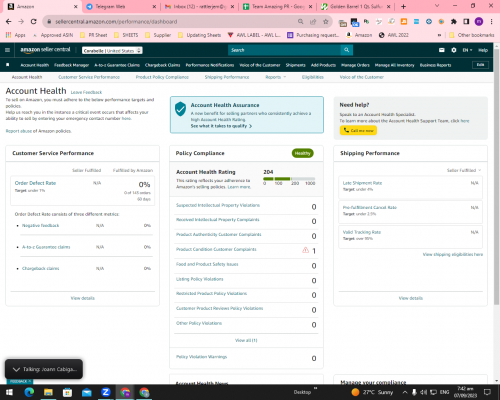Click the browser back arrow
This screenshot has width=500, height=400.
coord(9,22)
